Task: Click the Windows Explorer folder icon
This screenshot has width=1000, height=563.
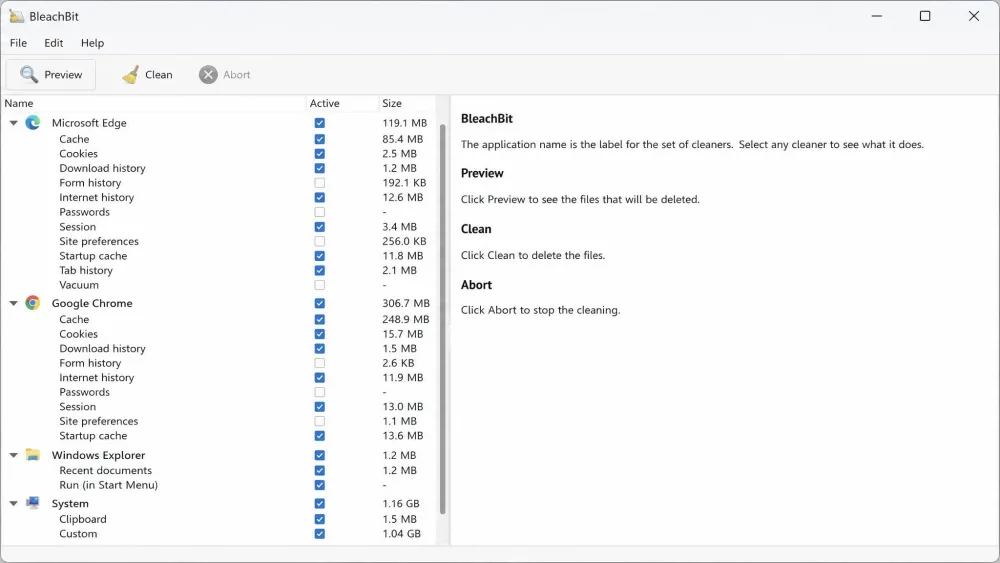Action: [x=33, y=455]
